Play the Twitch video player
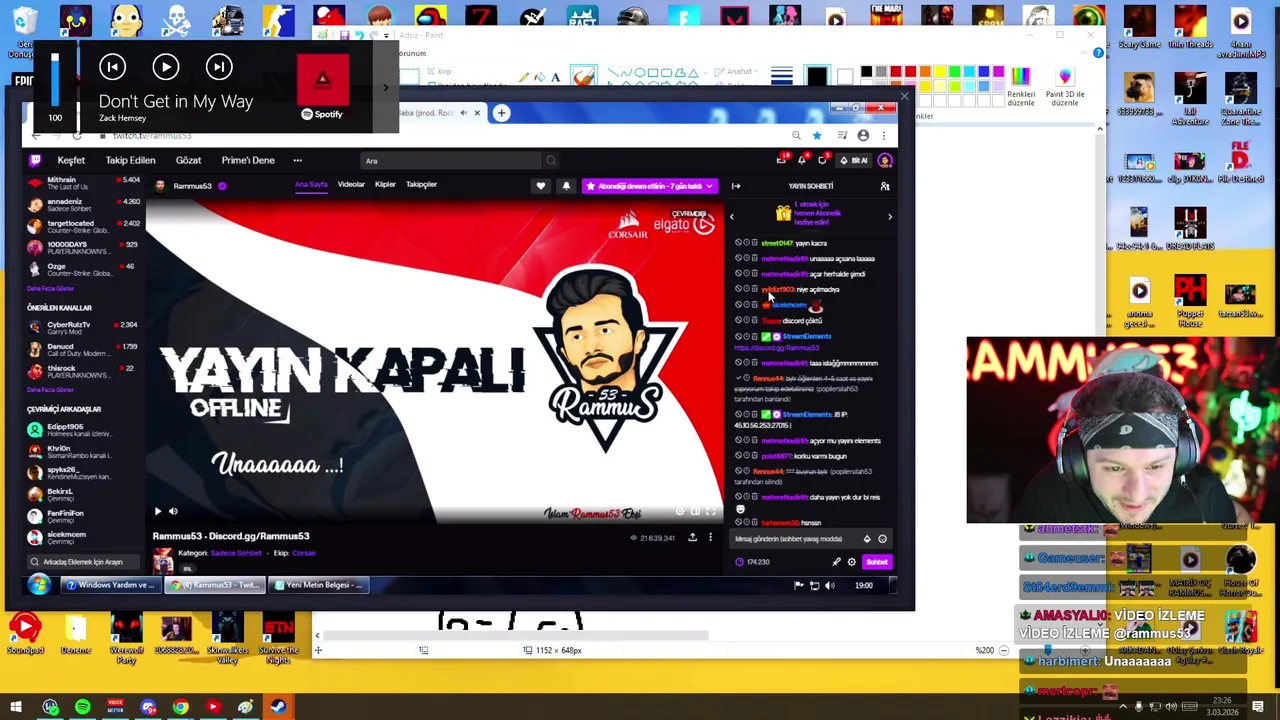The height and width of the screenshot is (720, 1280). (157, 511)
